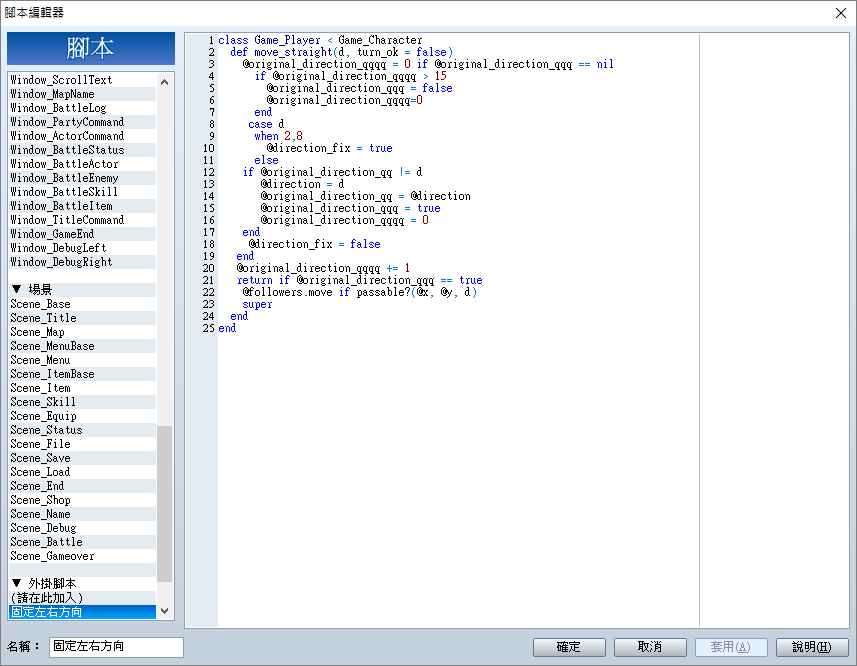The image size is (857, 666).
Task: Select Scene_Skill script
Action: click(83, 402)
